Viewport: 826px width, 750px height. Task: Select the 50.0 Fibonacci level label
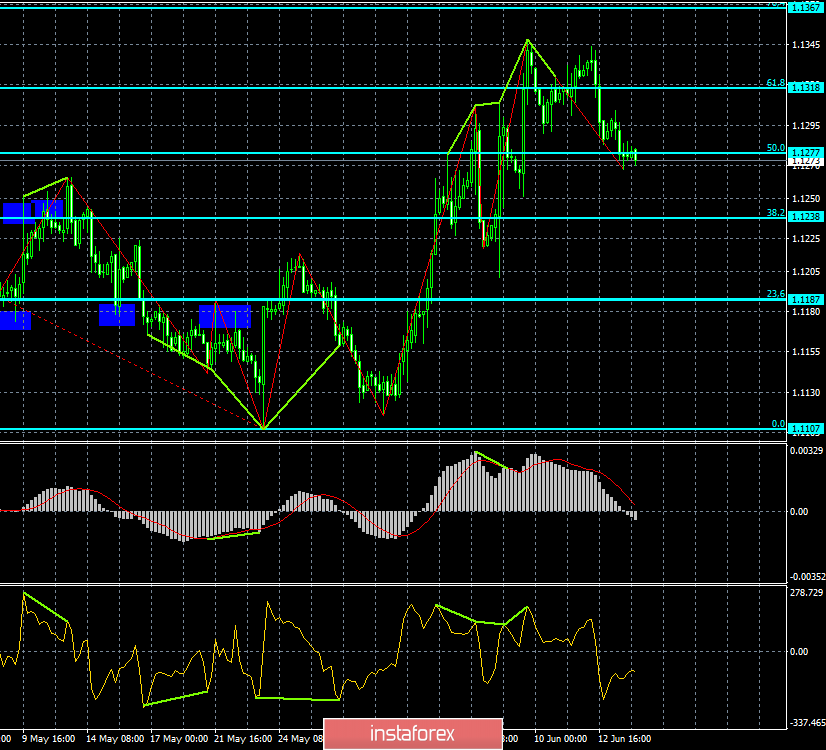(x=775, y=148)
